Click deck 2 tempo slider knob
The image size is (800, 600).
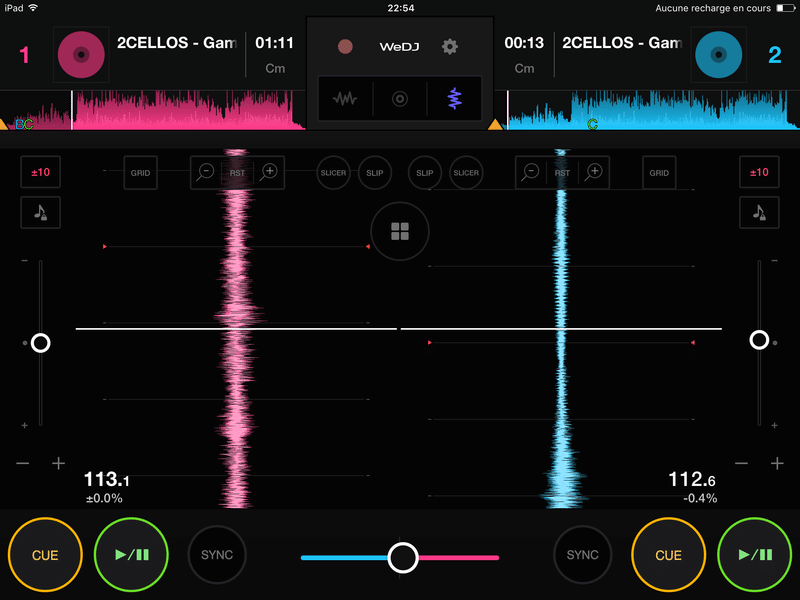click(759, 340)
